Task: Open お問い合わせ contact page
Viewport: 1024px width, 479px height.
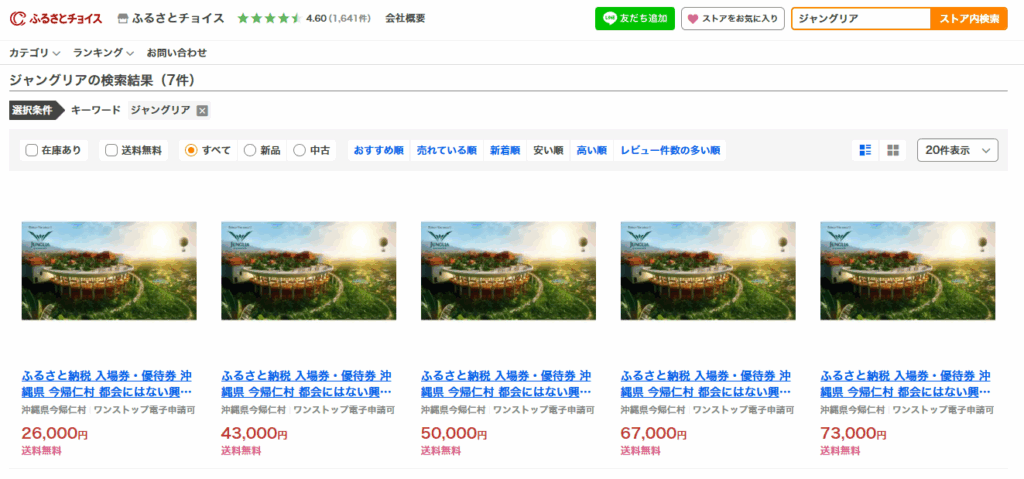Action: click(176, 53)
